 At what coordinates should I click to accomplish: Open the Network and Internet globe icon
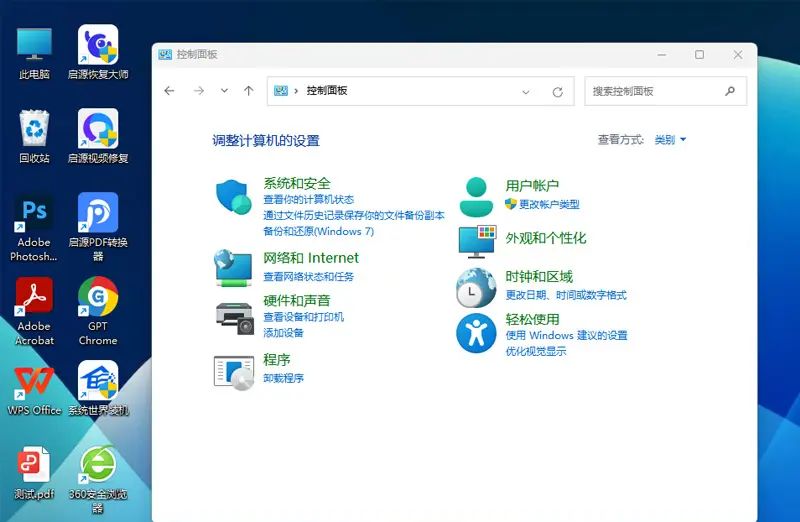pyautogui.click(x=234, y=268)
